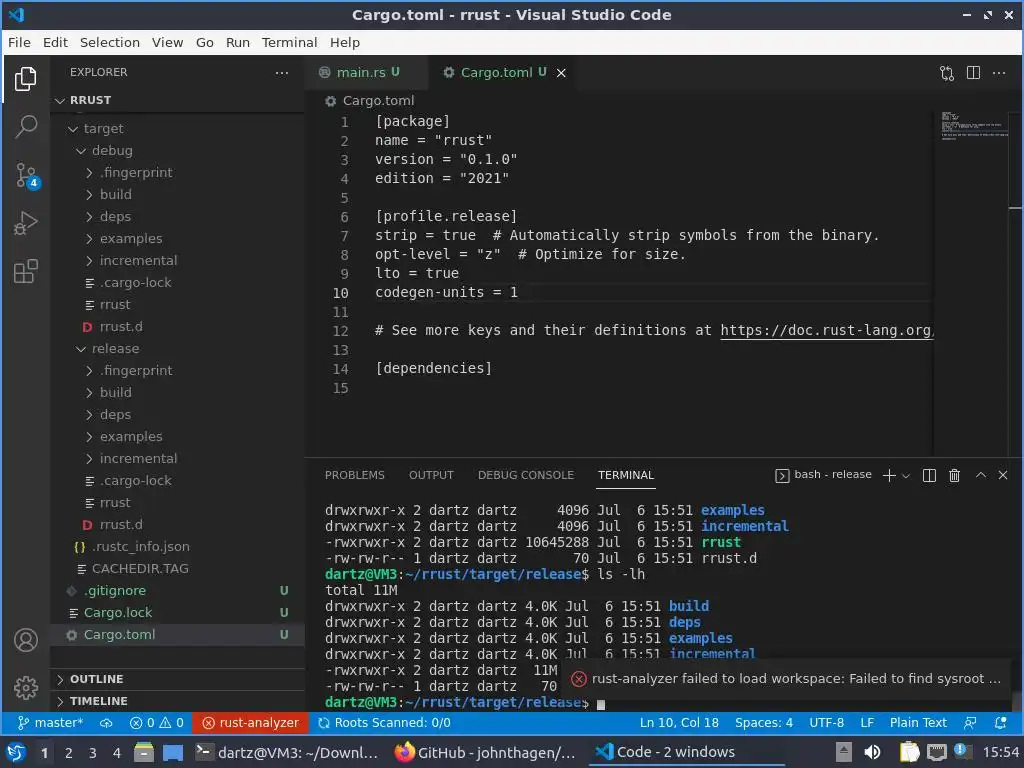1024x768 pixels.
Task: Click LF end-of-line selector
Action: (867, 723)
